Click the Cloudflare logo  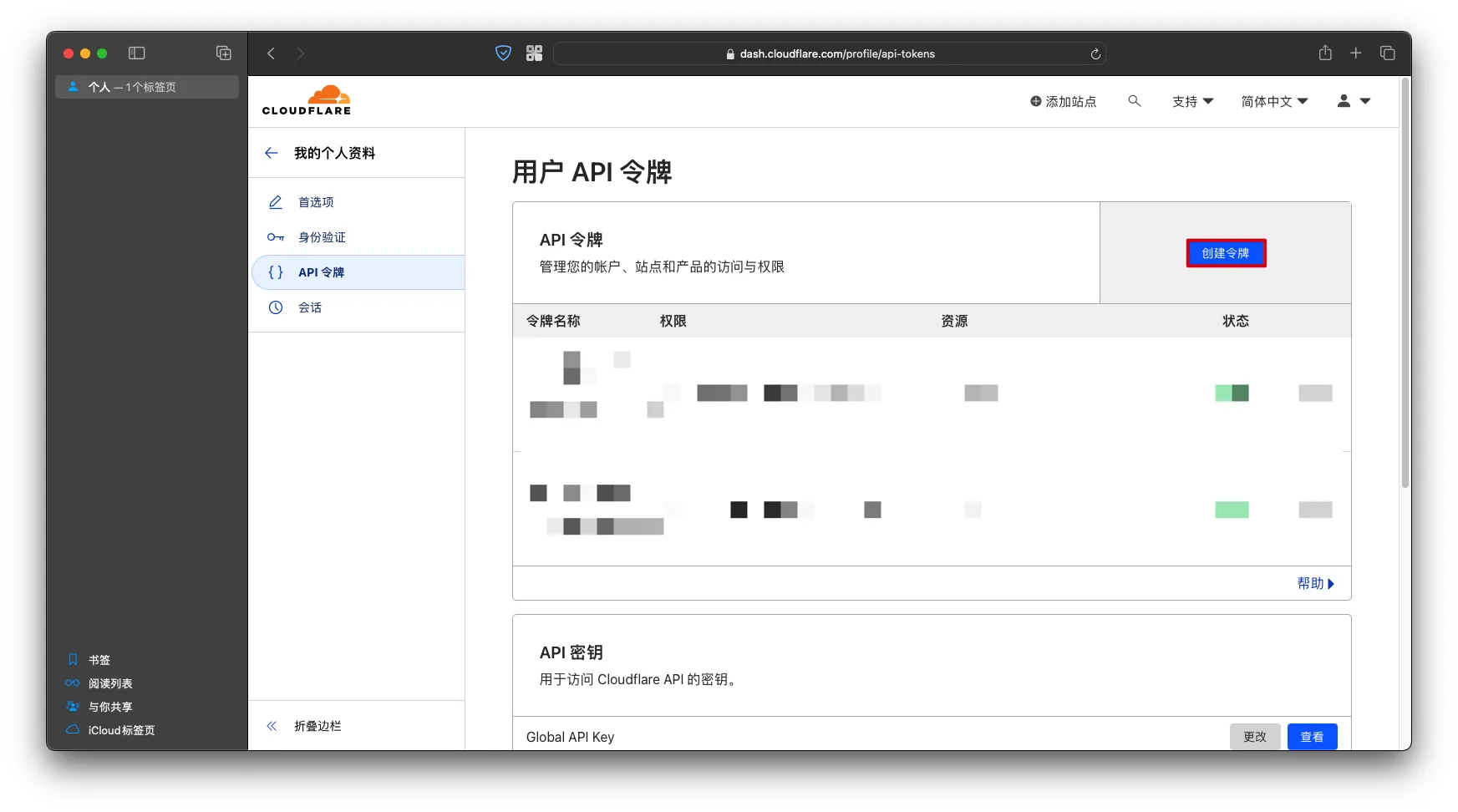[307, 100]
